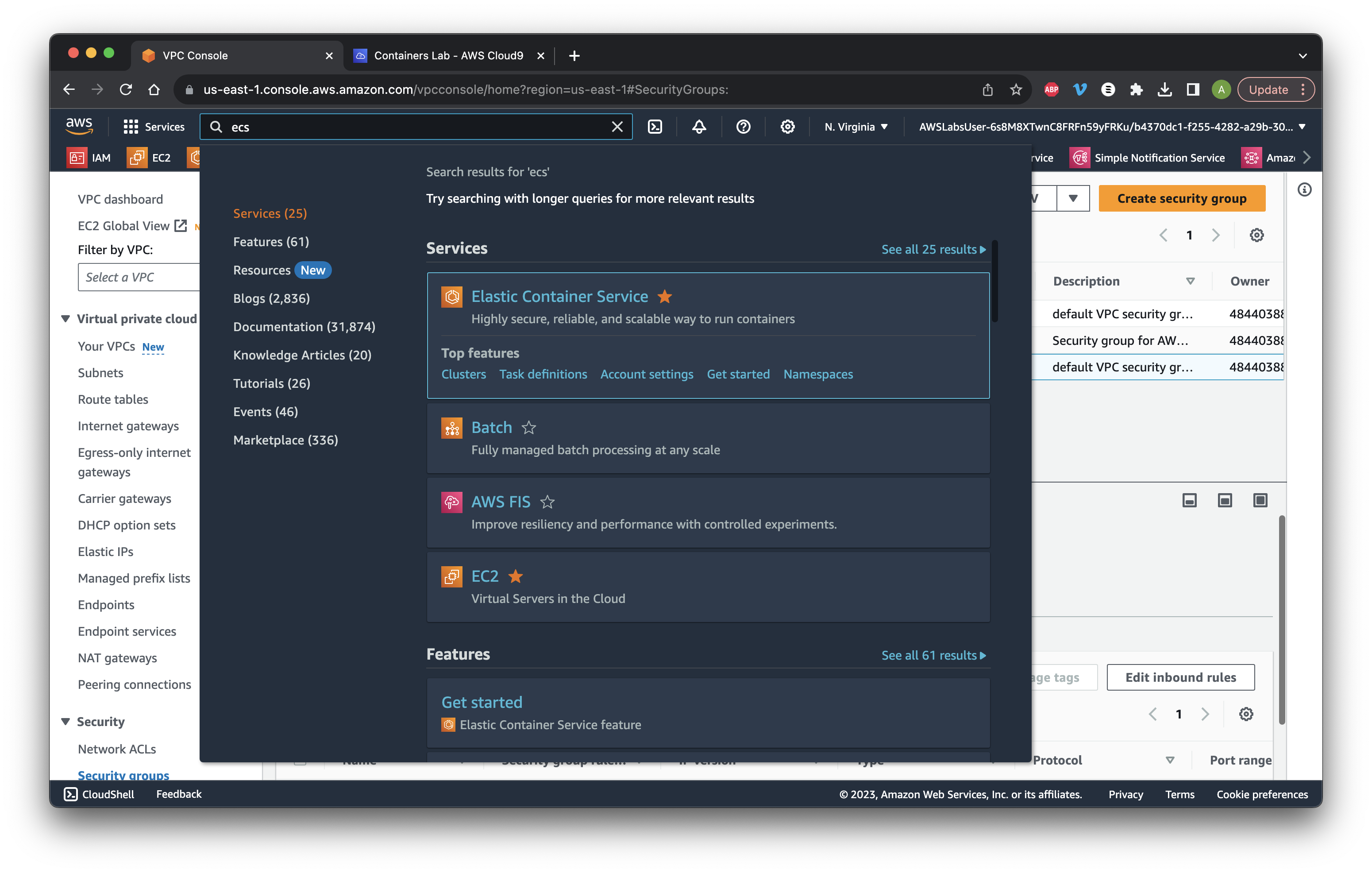Switch to Containers Lab Cloud9 tab

(448, 55)
